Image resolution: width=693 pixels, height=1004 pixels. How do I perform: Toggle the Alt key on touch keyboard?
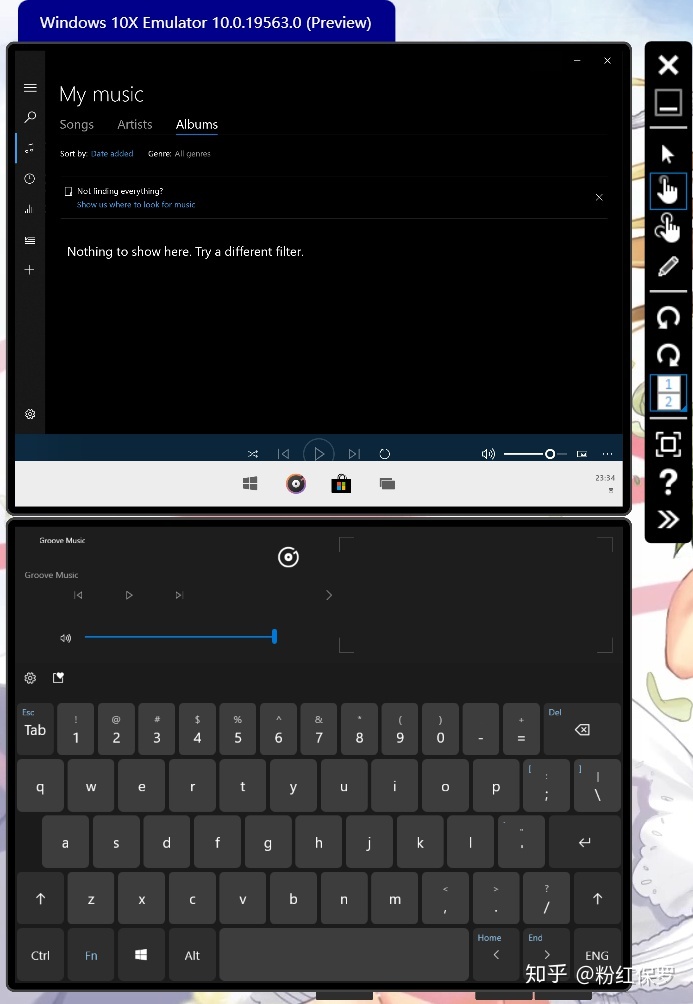pyautogui.click(x=192, y=955)
